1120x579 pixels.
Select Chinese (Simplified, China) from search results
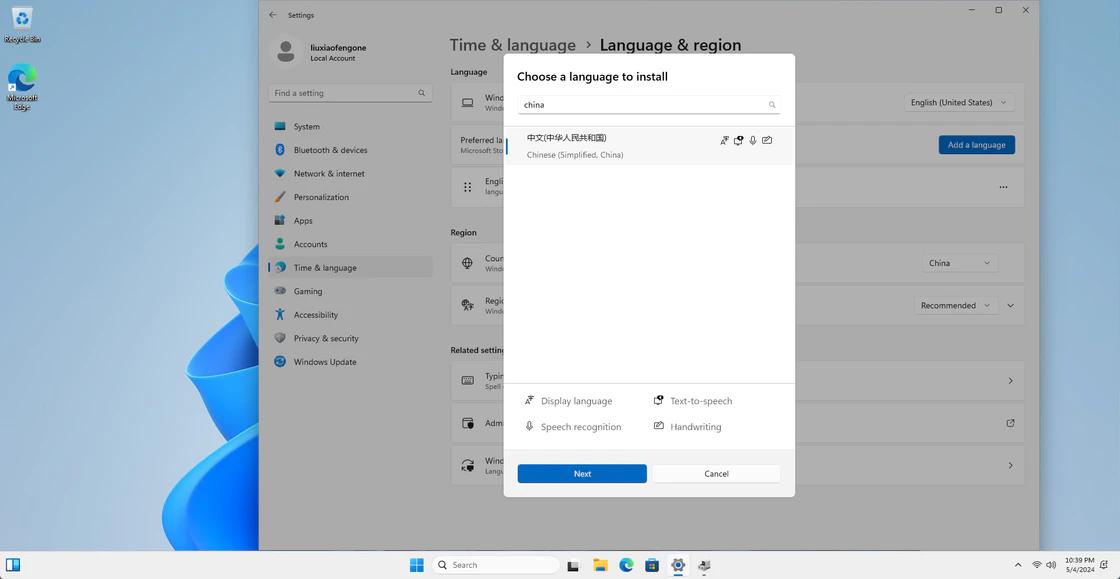point(600,145)
